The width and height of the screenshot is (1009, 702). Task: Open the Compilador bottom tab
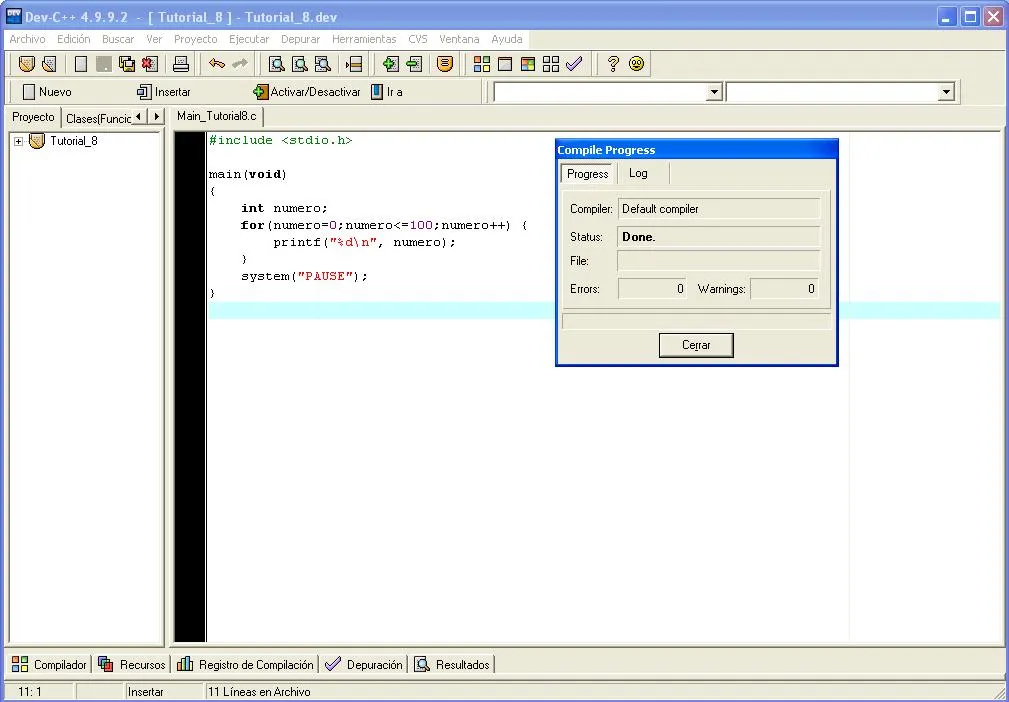(50, 665)
